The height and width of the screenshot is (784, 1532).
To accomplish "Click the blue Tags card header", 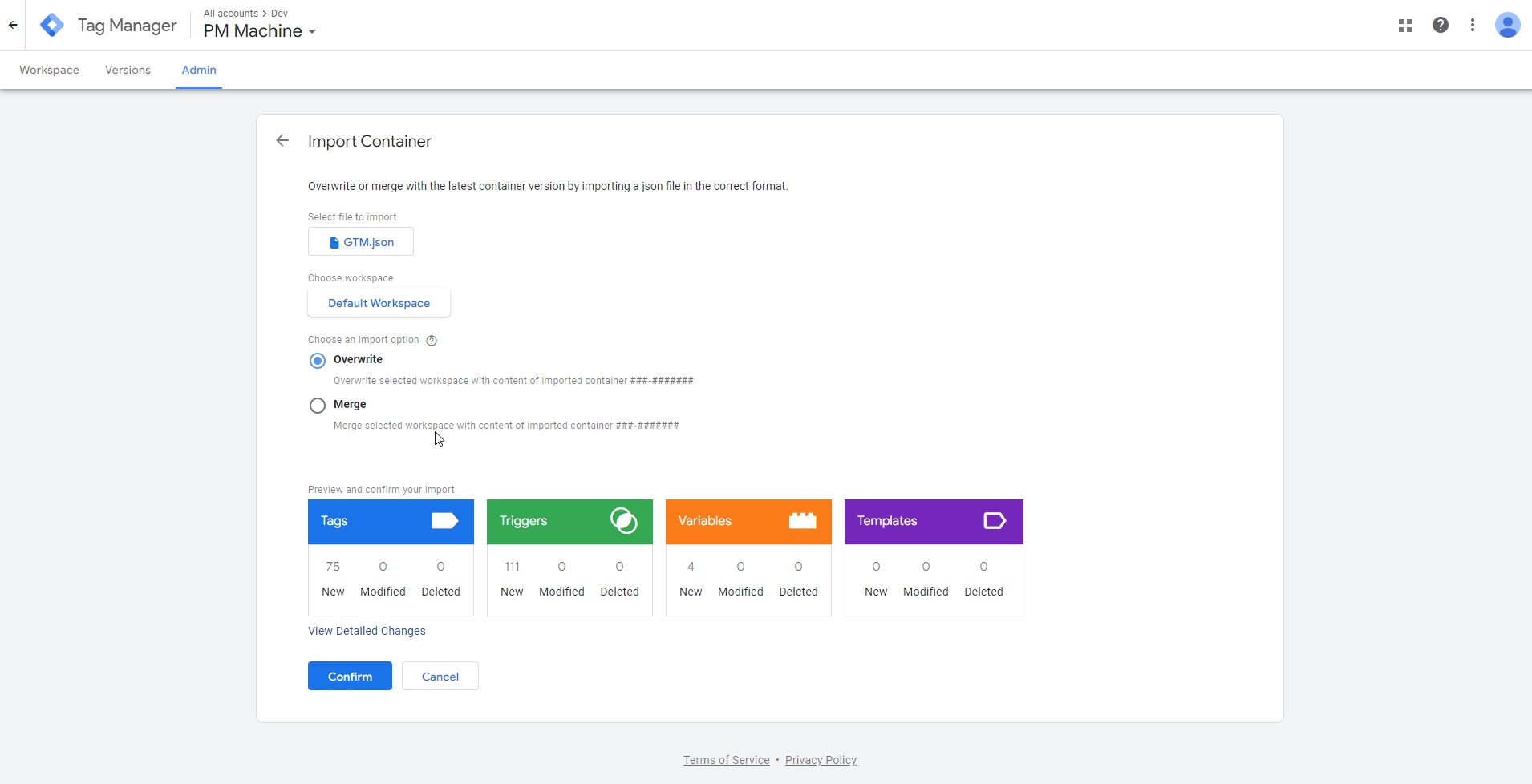I will [391, 522].
